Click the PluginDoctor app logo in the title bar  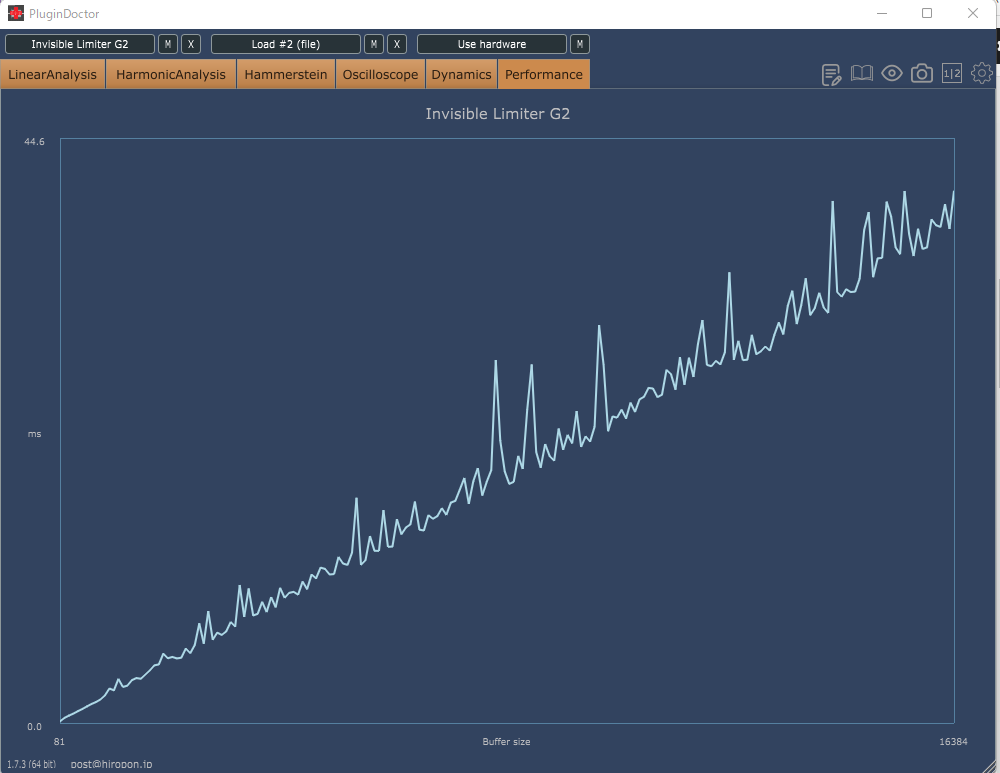pyautogui.click(x=15, y=13)
